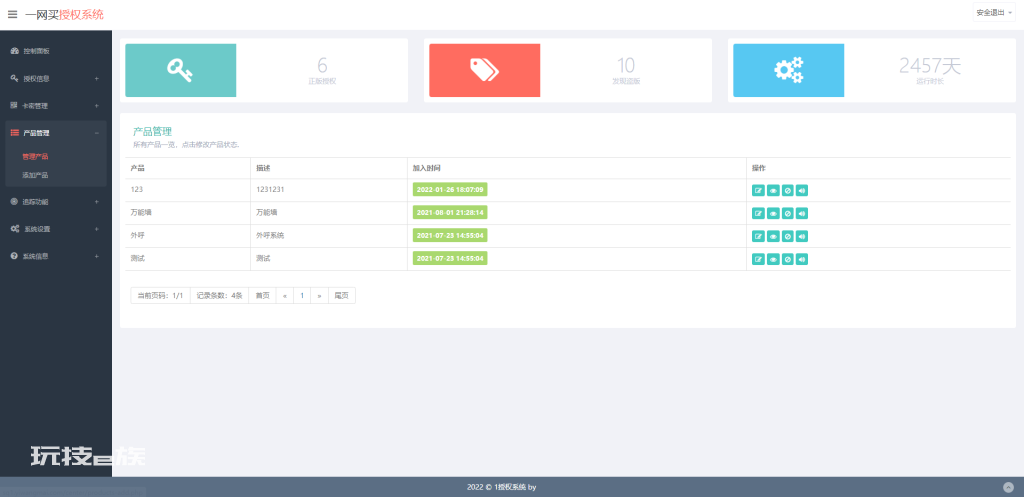Image resolution: width=1024 pixels, height=497 pixels.
Task: Go to 首页 in pagination
Action: click(x=262, y=295)
